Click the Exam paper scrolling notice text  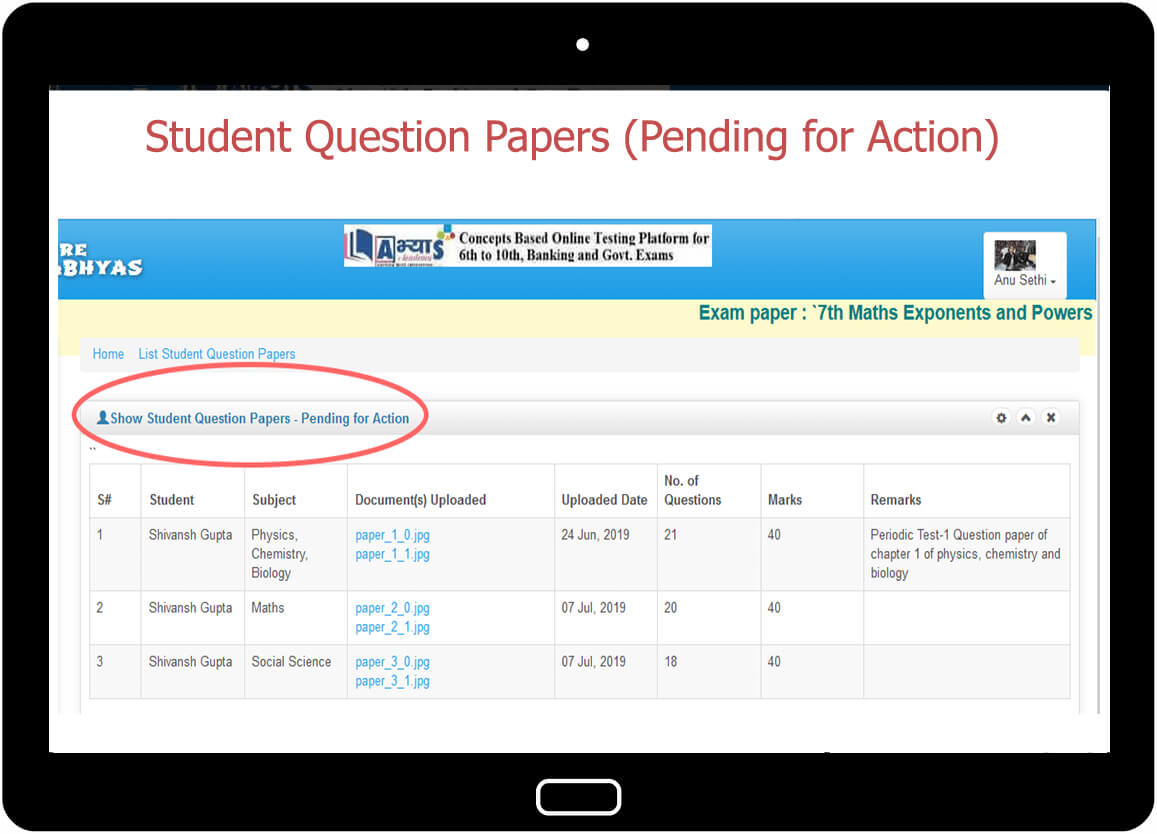(x=895, y=313)
